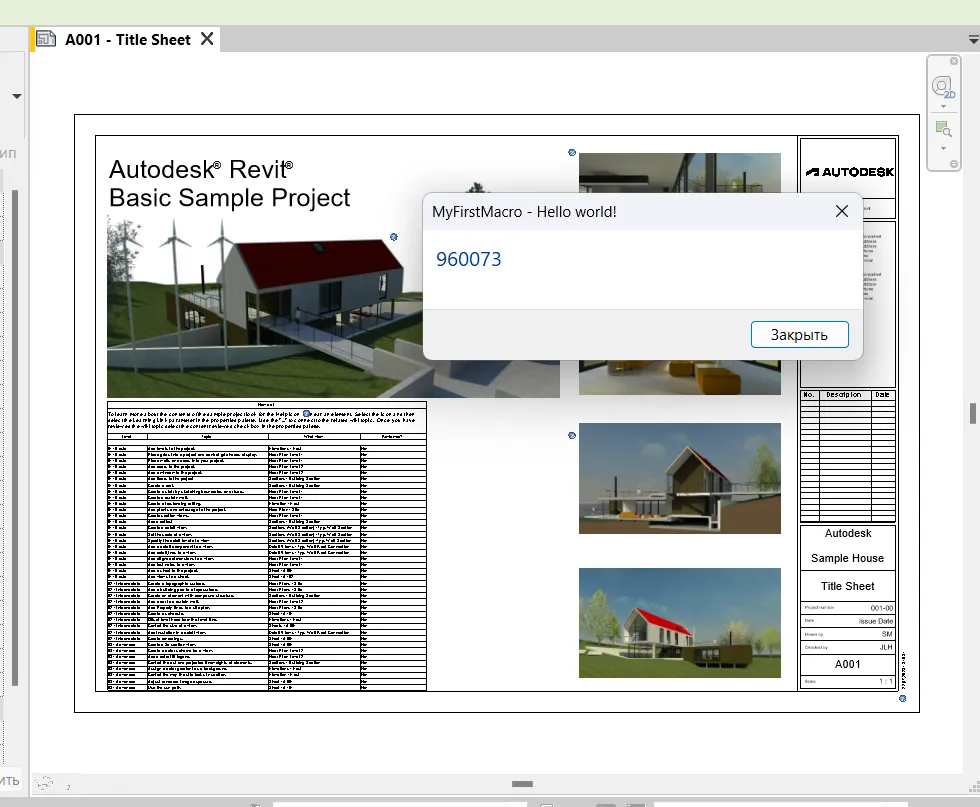Image resolution: width=980 pixels, height=807 pixels.
Task: Click the learning schedule table on sheet
Action: (x=267, y=546)
